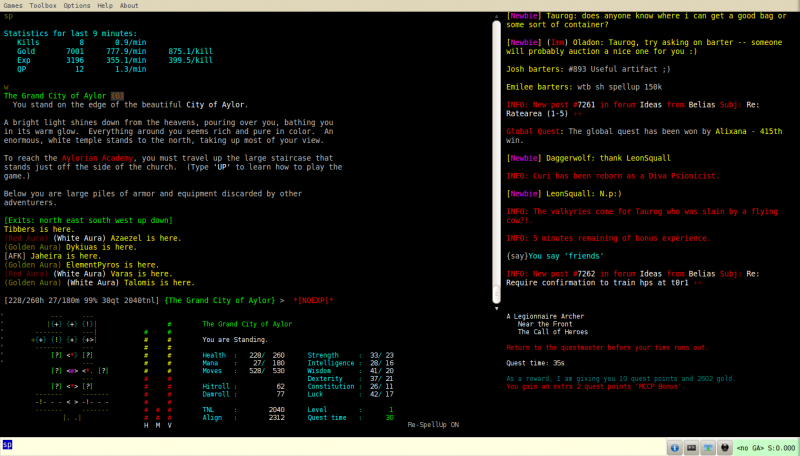Screen dimensions: 800x456
Task: Click the 'Talomis is here.' line
Action: coord(99,283)
